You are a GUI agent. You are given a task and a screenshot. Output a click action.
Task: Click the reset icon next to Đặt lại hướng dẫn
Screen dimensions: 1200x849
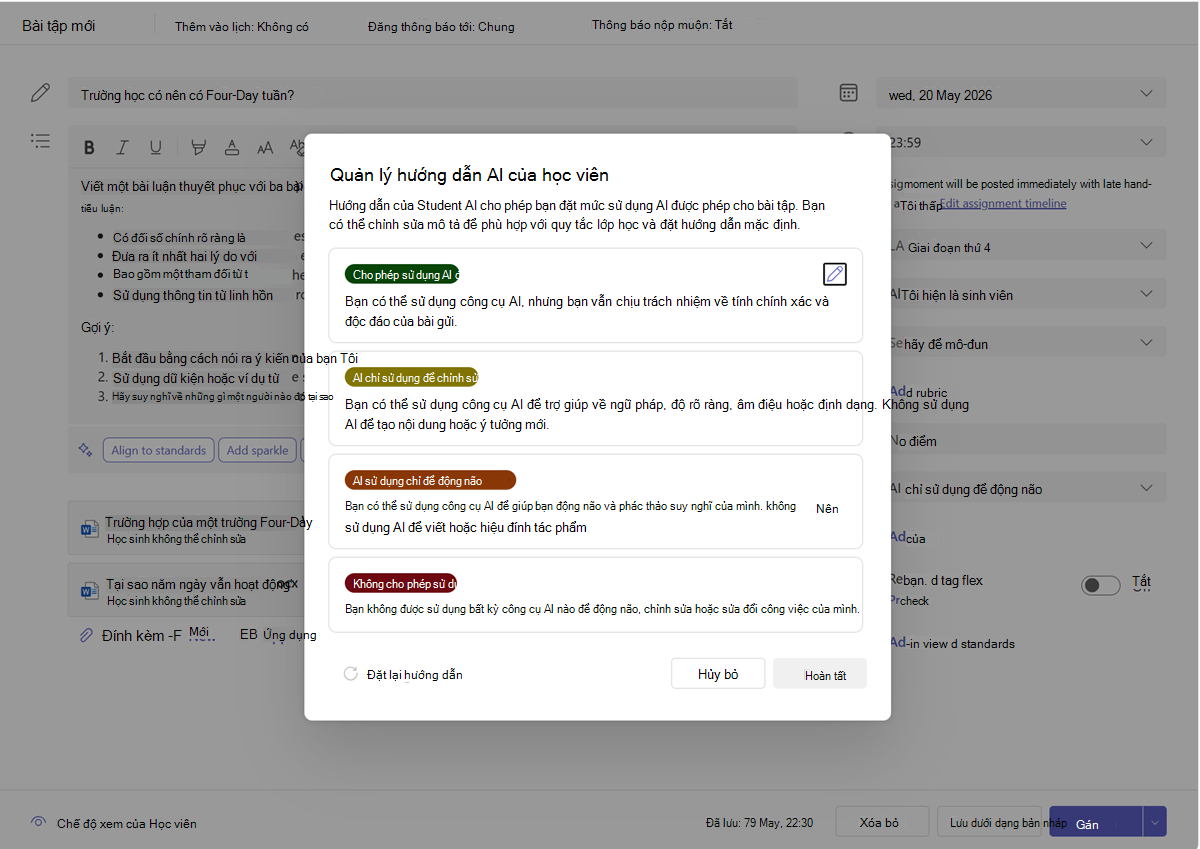click(x=351, y=674)
